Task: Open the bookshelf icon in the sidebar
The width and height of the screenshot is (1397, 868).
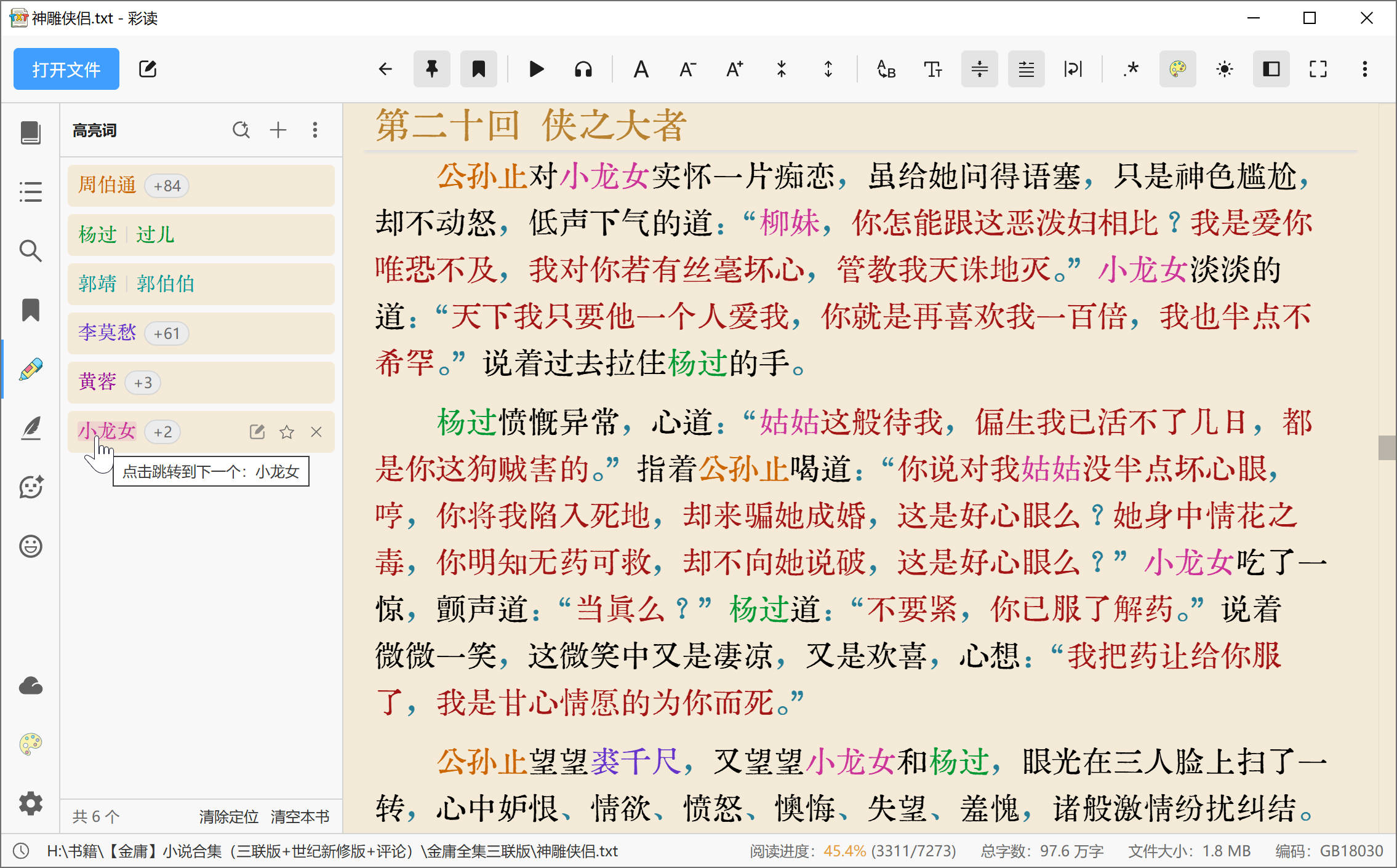Action: pos(31,132)
